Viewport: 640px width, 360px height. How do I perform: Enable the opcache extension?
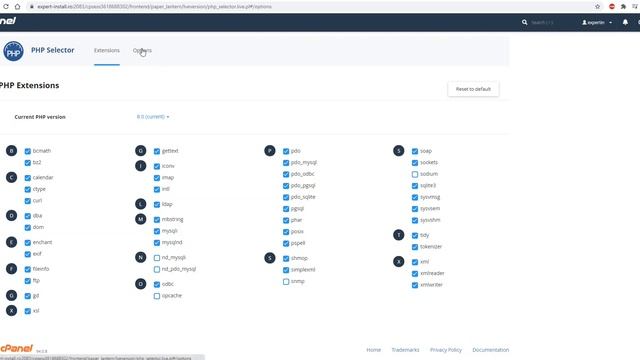[x=157, y=296]
